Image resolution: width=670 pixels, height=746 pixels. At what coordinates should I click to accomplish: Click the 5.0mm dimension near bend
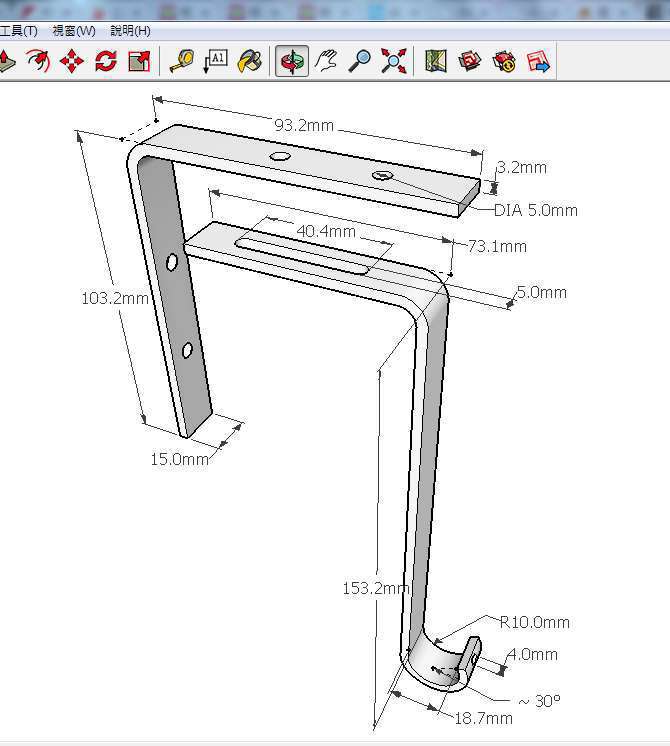coord(542,292)
